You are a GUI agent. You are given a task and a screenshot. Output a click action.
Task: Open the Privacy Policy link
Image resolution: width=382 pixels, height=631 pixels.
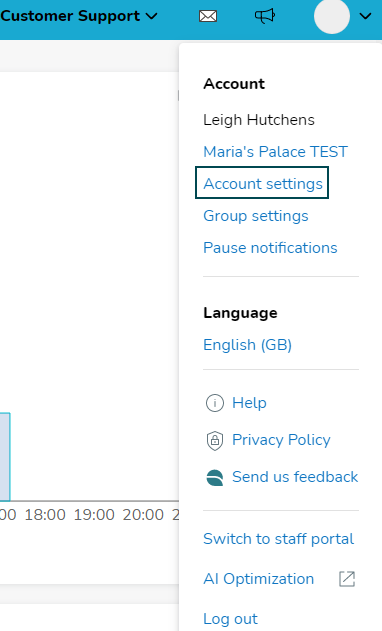tap(281, 440)
